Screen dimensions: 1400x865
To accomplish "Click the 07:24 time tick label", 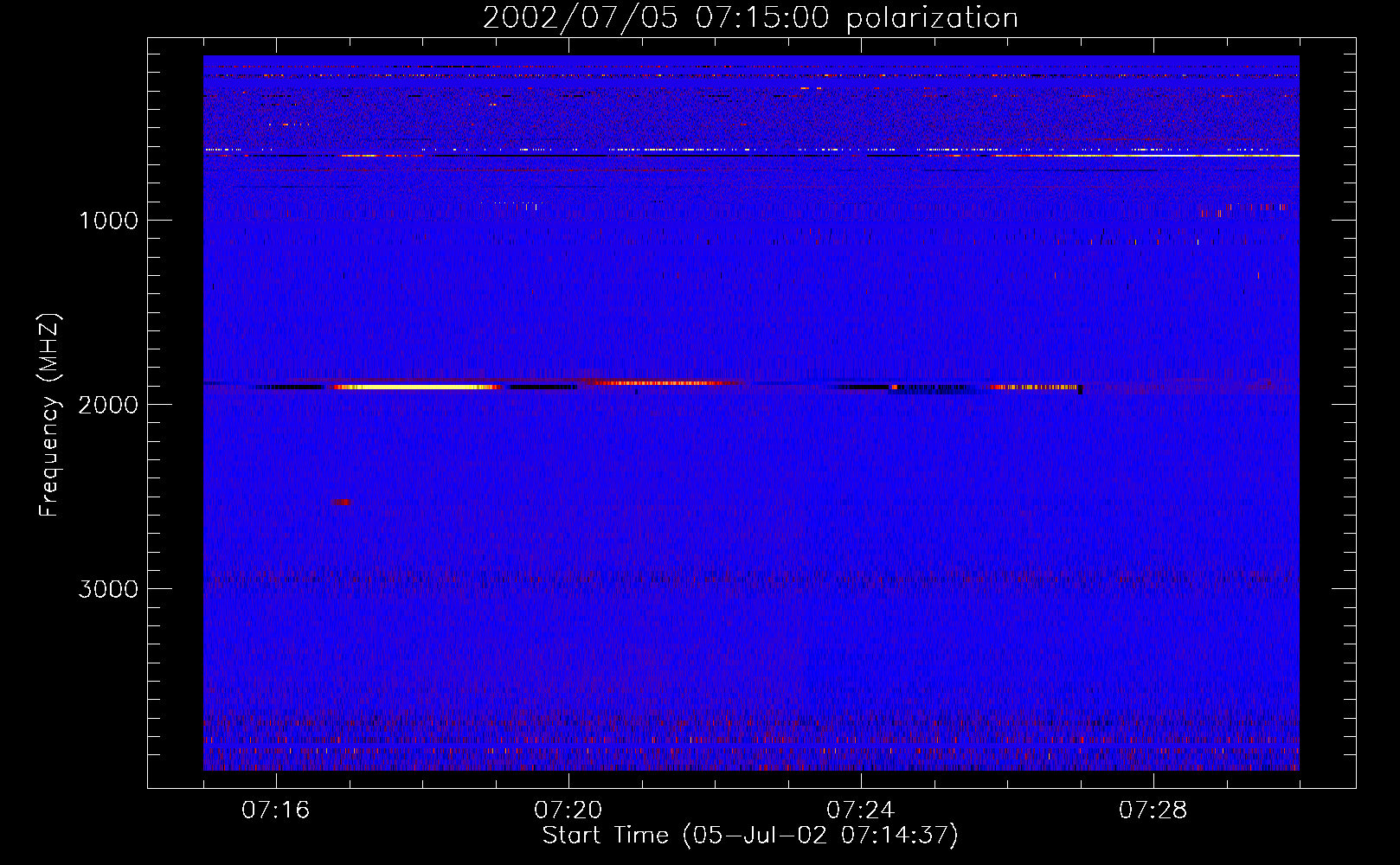I will point(860,811).
